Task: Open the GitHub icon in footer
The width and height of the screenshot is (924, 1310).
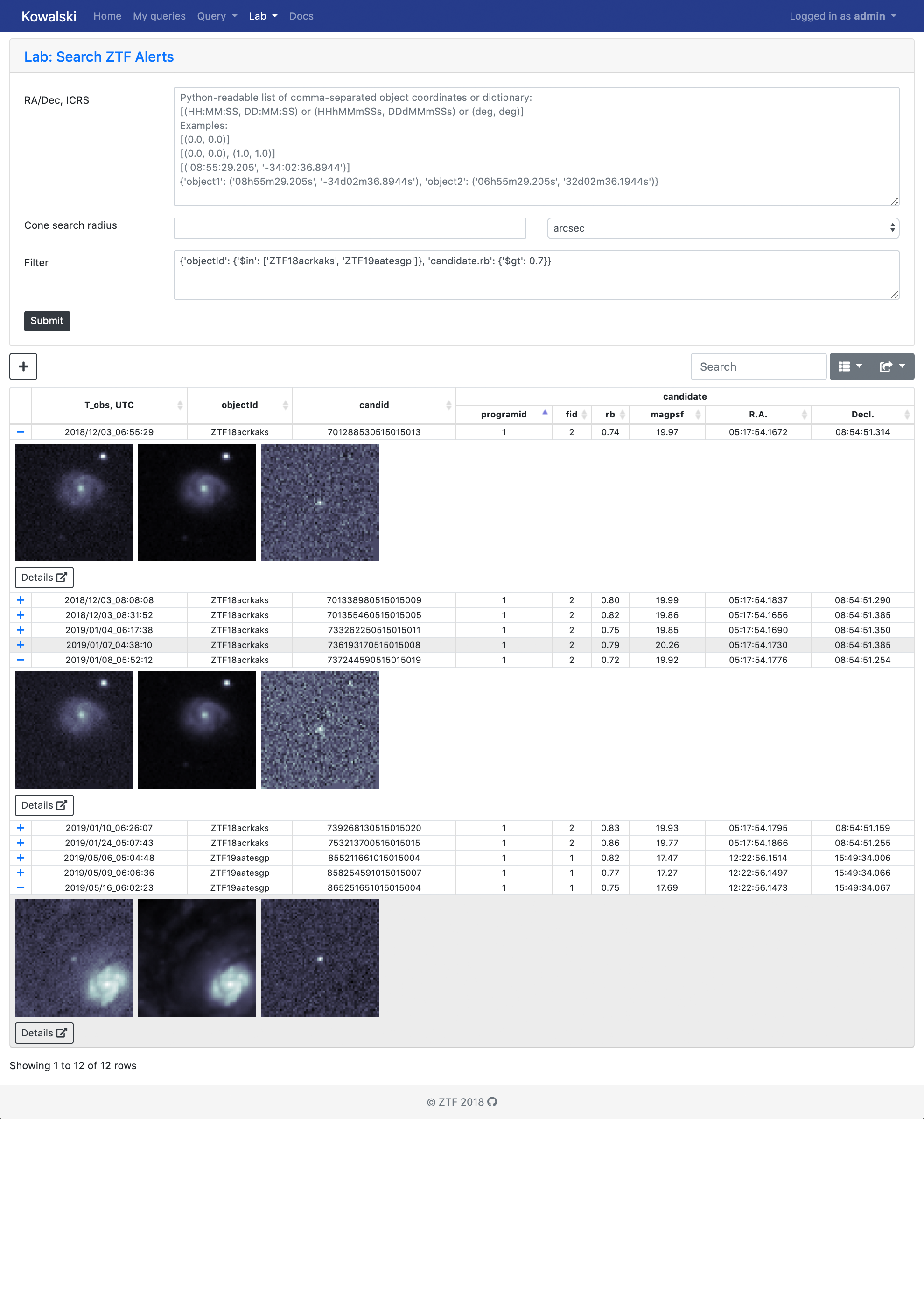Action: (x=492, y=1102)
